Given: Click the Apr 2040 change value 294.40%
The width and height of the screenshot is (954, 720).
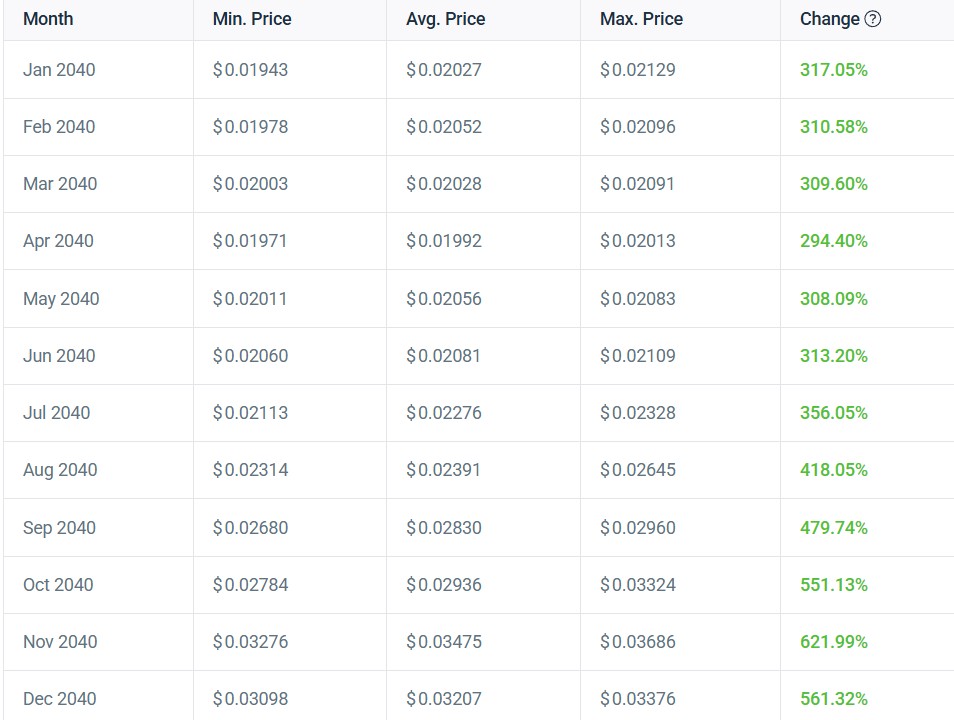Looking at the screenshot, I should pos(833,241).
